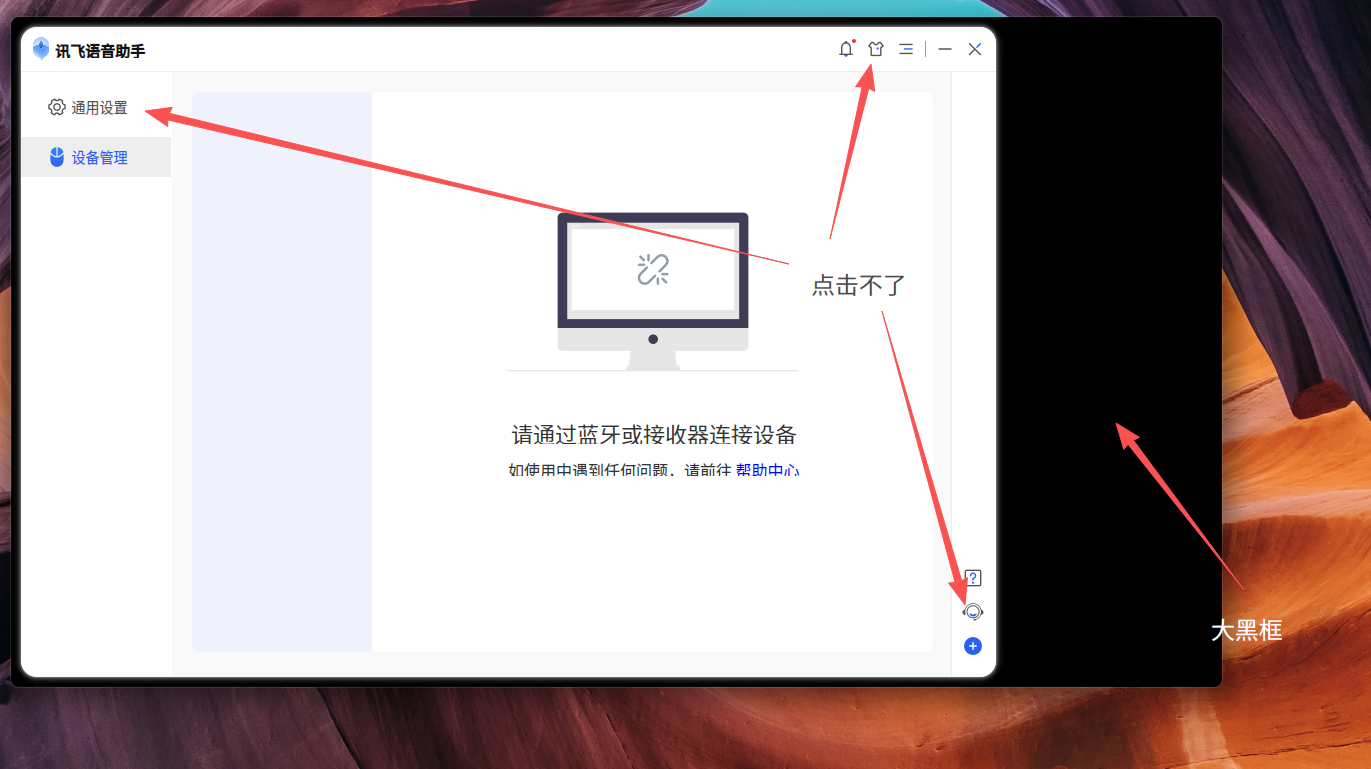Click the question mark help icon
Viewport: 1371px width, 769px height.
973,578
